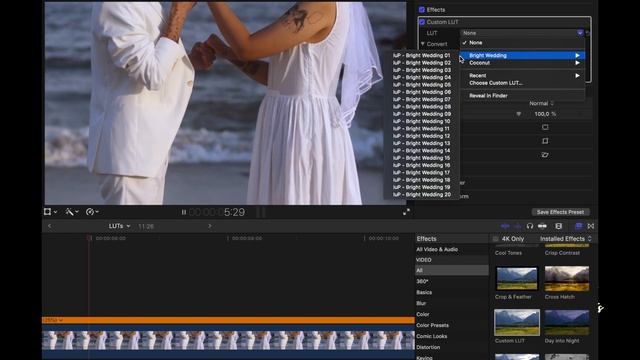Open the retime speed menu

tap(92, 212)
